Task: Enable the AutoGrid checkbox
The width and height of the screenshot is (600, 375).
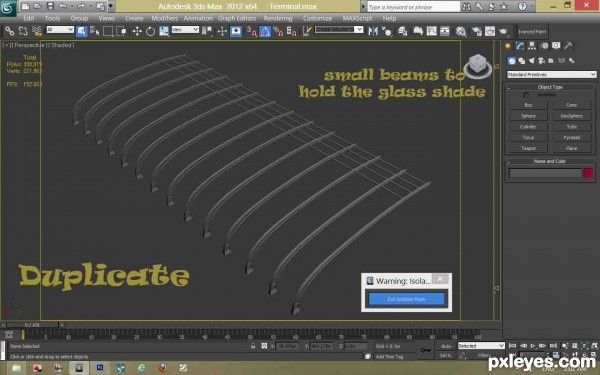Action: click(x=526, y=95)
